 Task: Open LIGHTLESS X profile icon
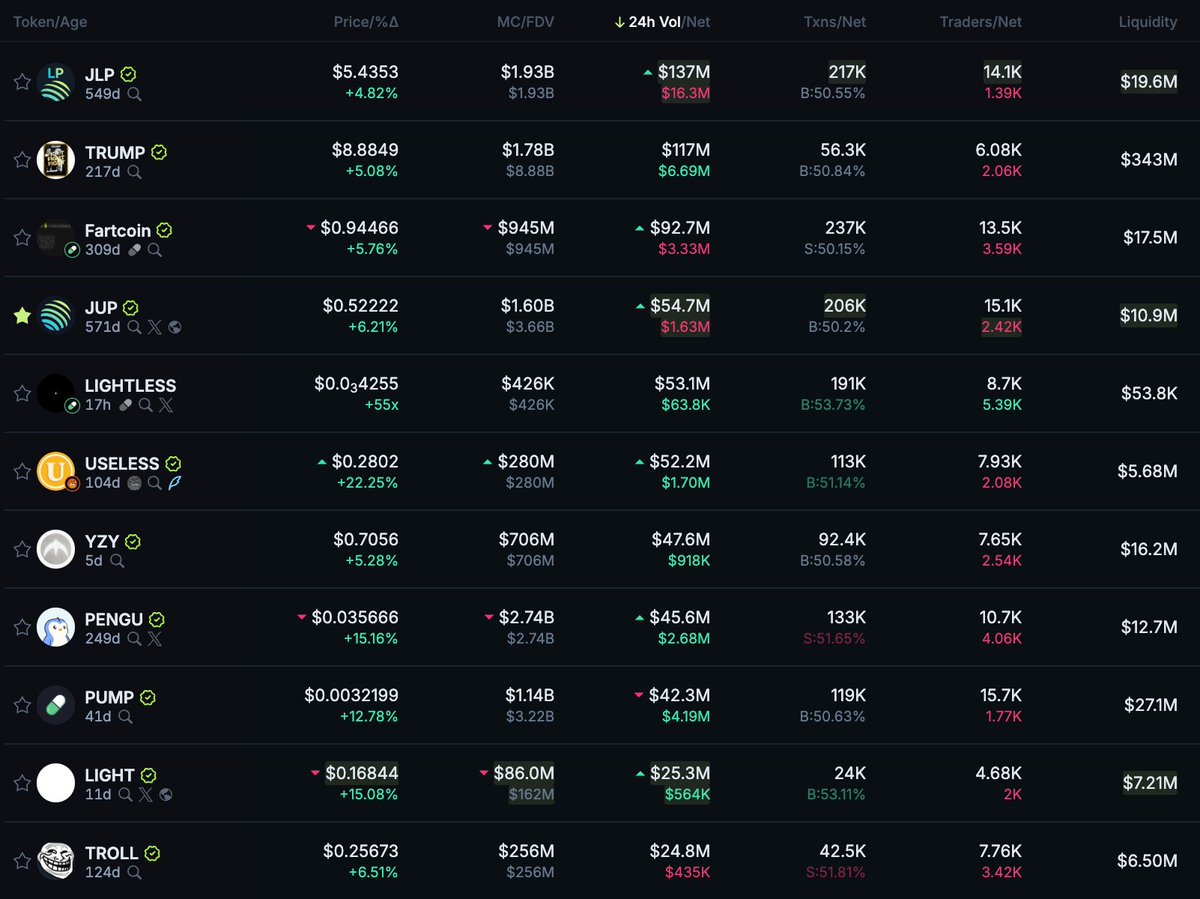[166, 406]
